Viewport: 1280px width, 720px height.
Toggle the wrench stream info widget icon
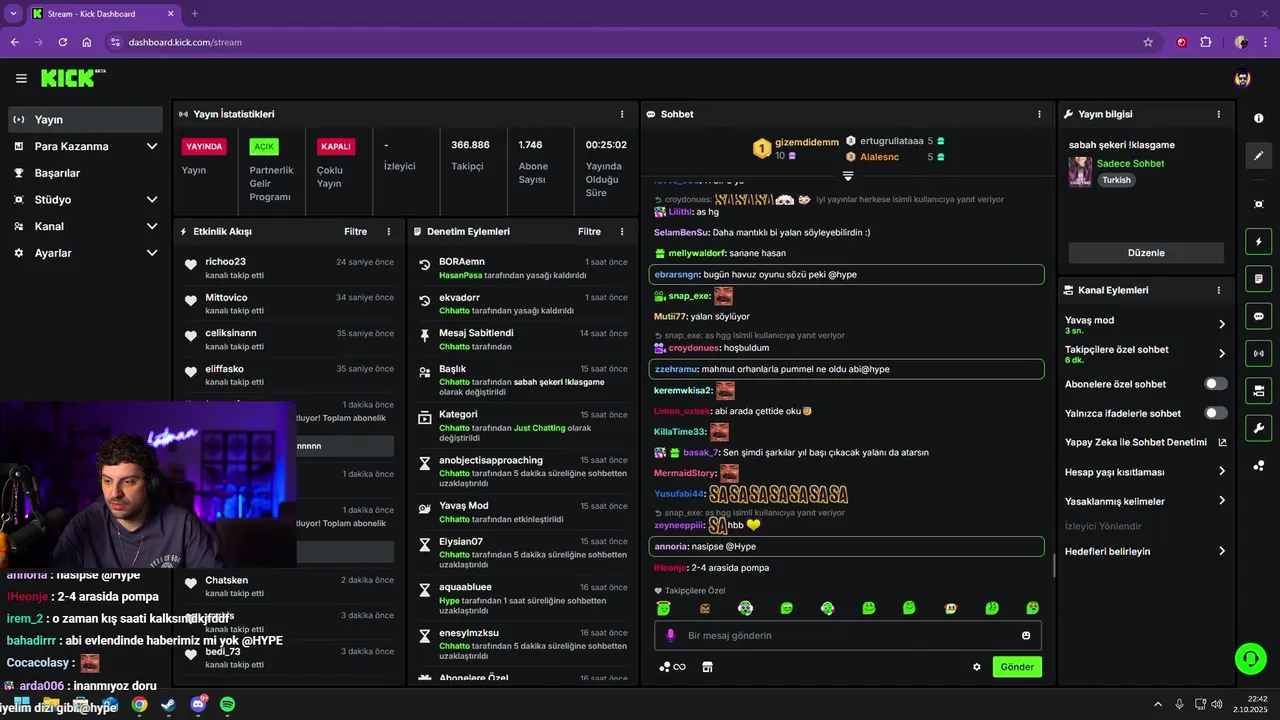click(1258, 428)
